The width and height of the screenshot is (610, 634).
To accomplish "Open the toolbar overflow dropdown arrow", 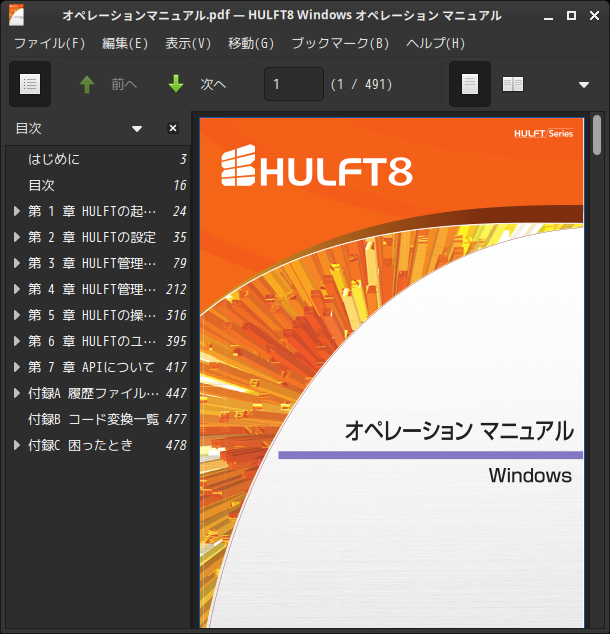I will pos(584,85).
